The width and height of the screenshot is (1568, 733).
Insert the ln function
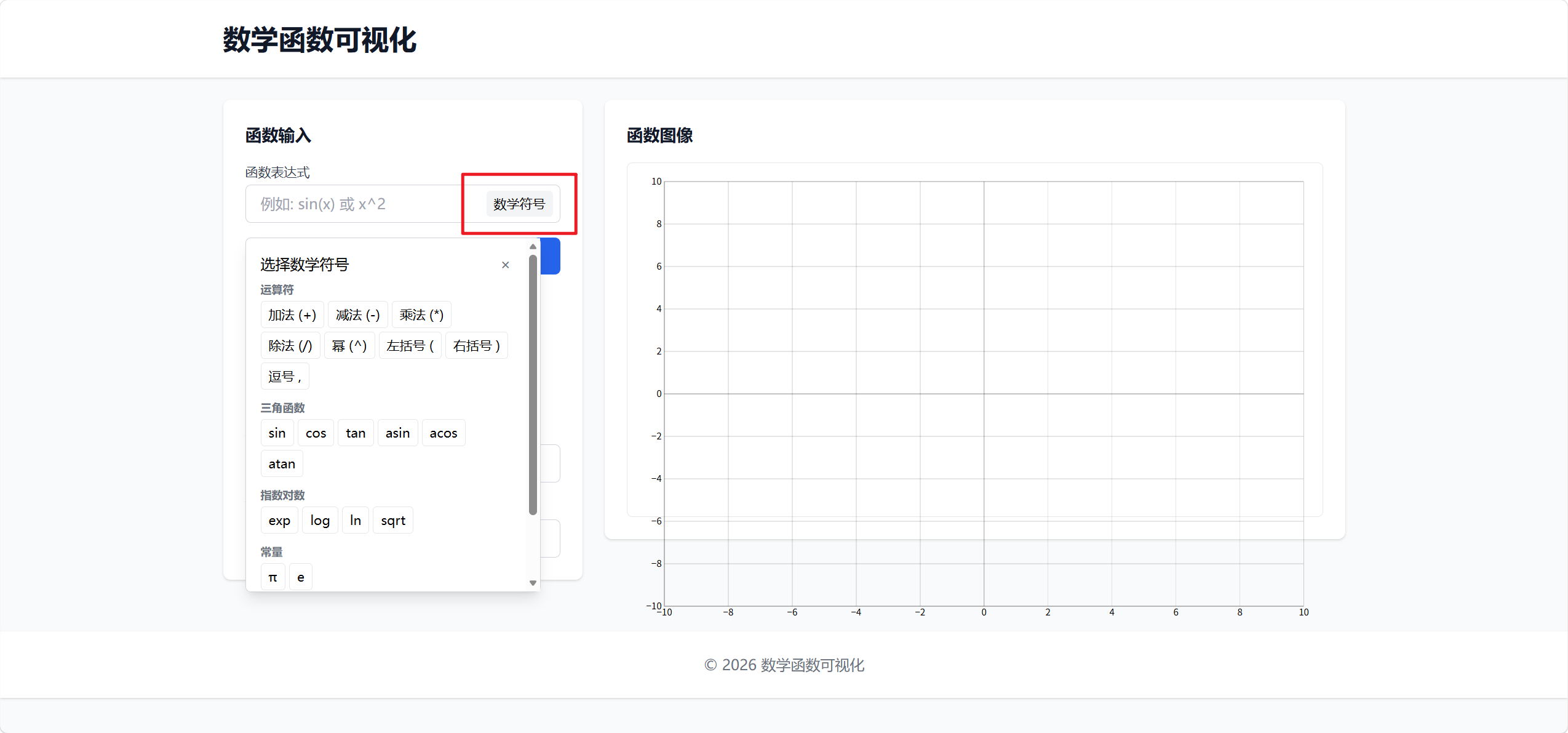355,521
